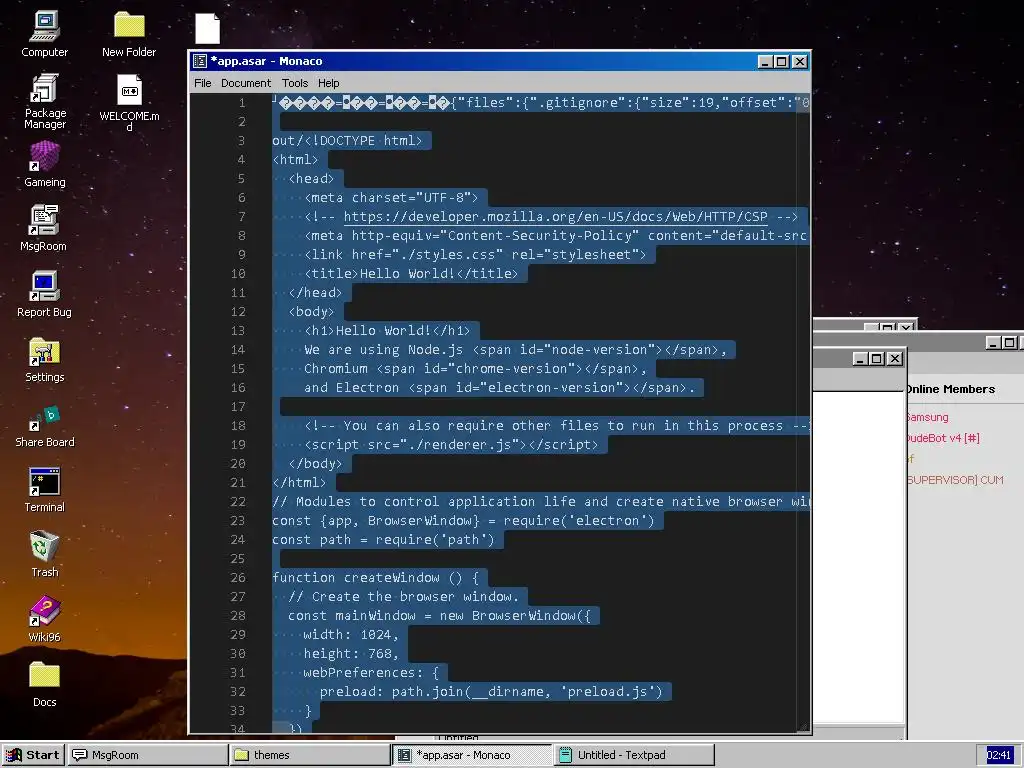Follow the developer.mozilla.org CSP link
This screenshot has height=768, width=1024.
pos(555,216)
